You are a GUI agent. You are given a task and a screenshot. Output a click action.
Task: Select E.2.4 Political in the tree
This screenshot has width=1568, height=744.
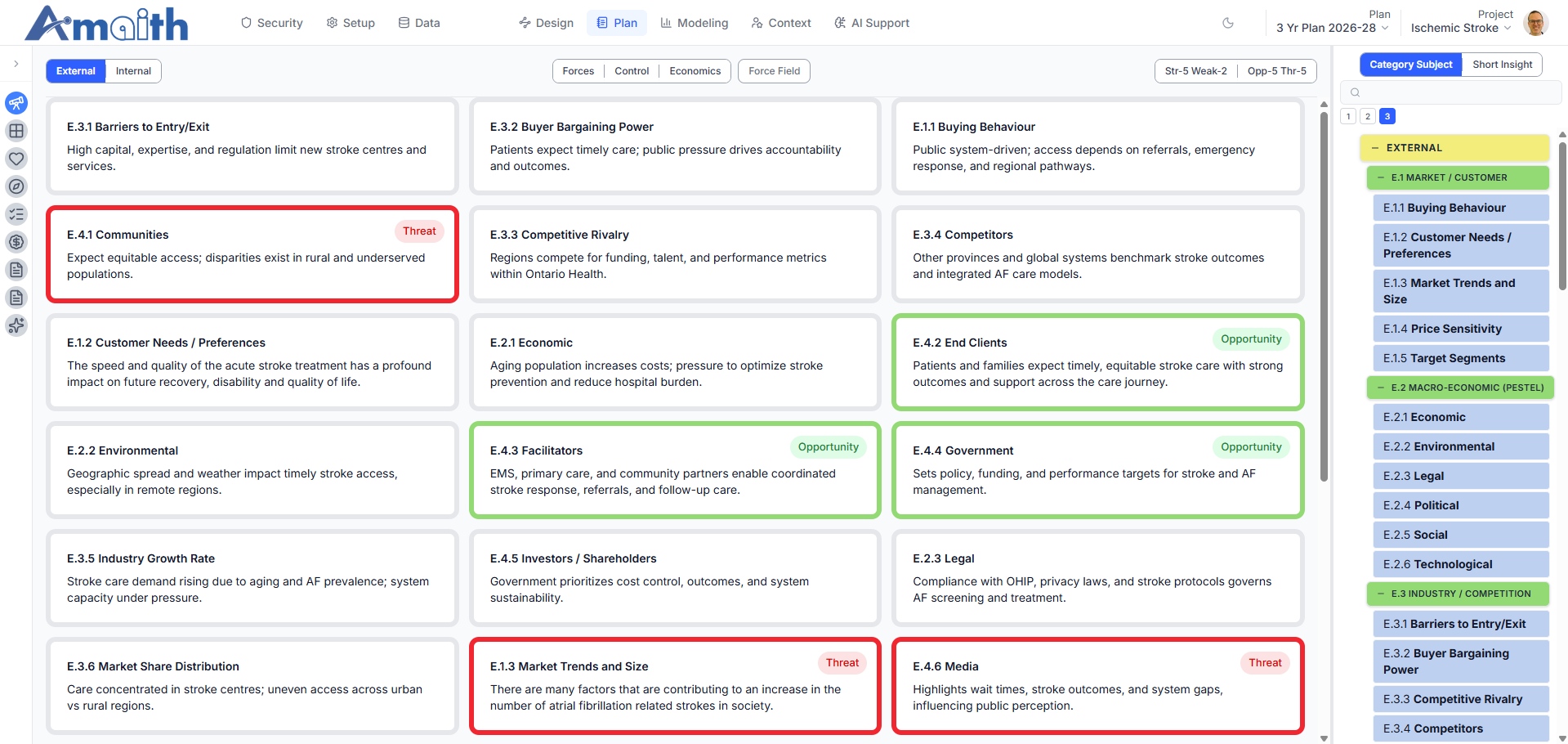[x=1461, y=505]
